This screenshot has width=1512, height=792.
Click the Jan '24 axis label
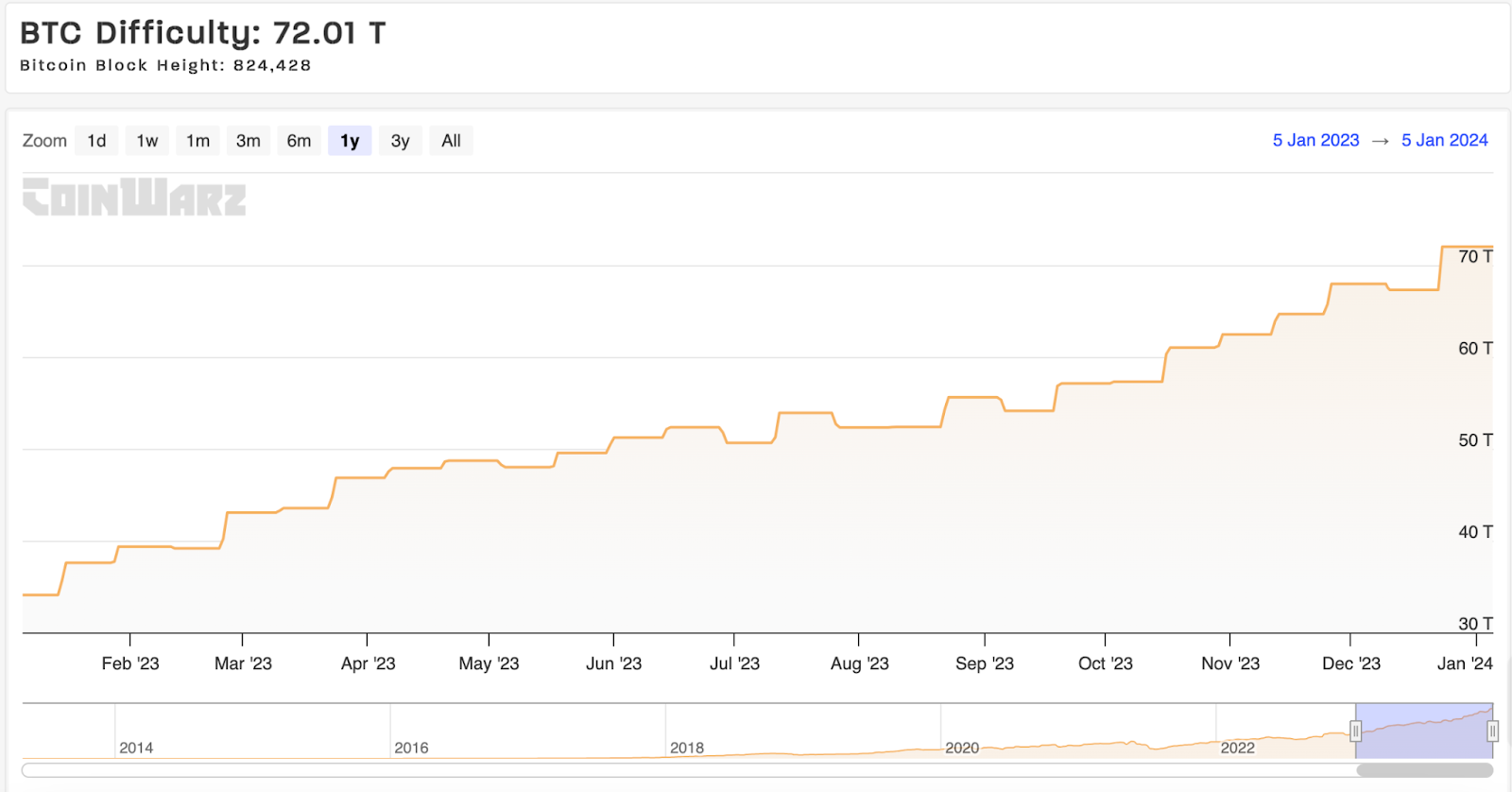pyautogui.click(x=1465, y=663)
